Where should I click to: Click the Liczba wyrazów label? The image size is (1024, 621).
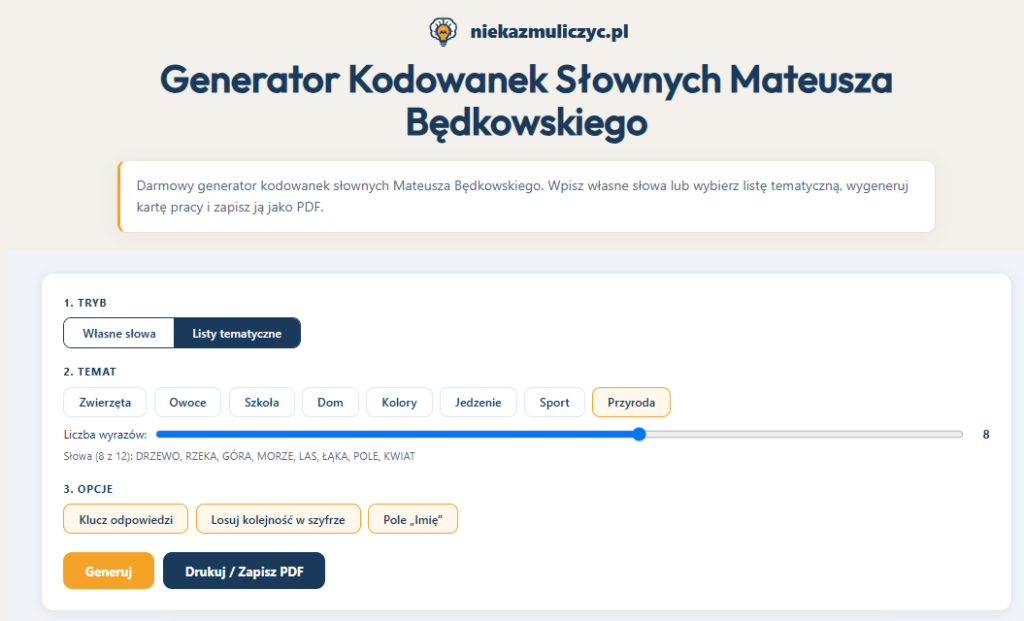click(x=105, y=434)
